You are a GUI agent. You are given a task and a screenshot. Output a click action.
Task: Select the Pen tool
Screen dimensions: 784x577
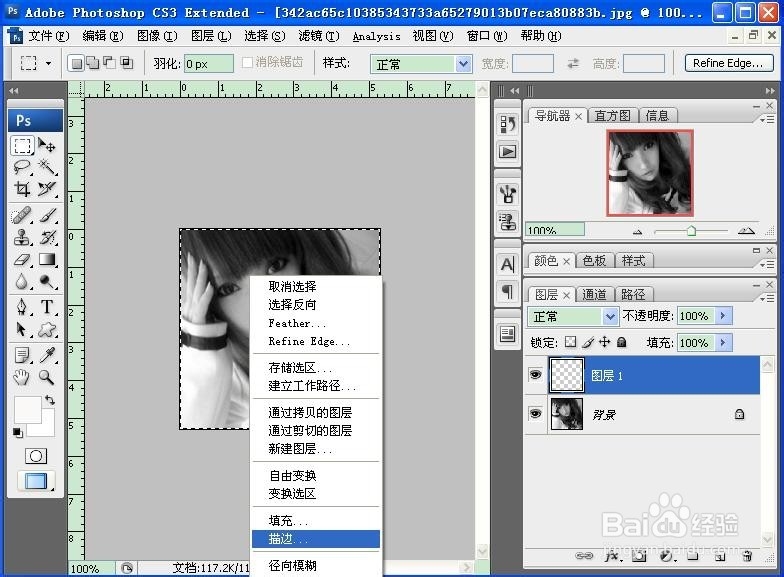[22, 306]
